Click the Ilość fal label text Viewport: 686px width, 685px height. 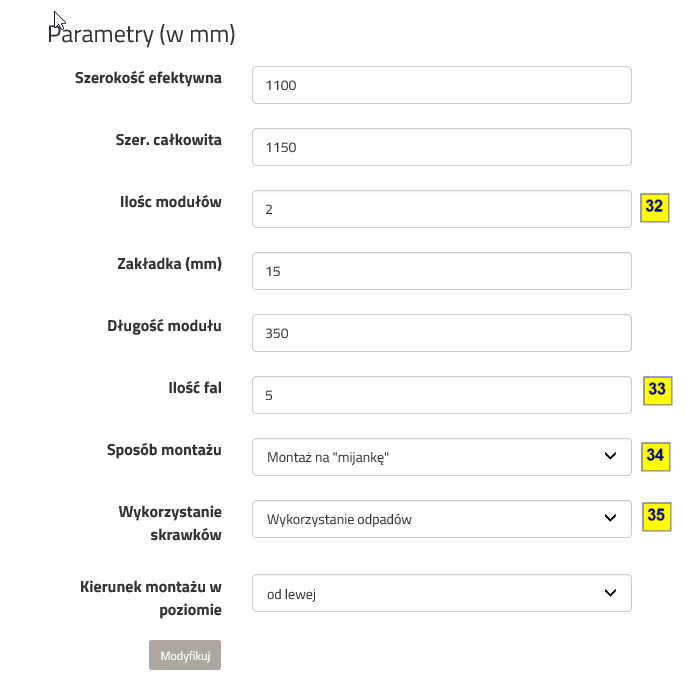194,387
